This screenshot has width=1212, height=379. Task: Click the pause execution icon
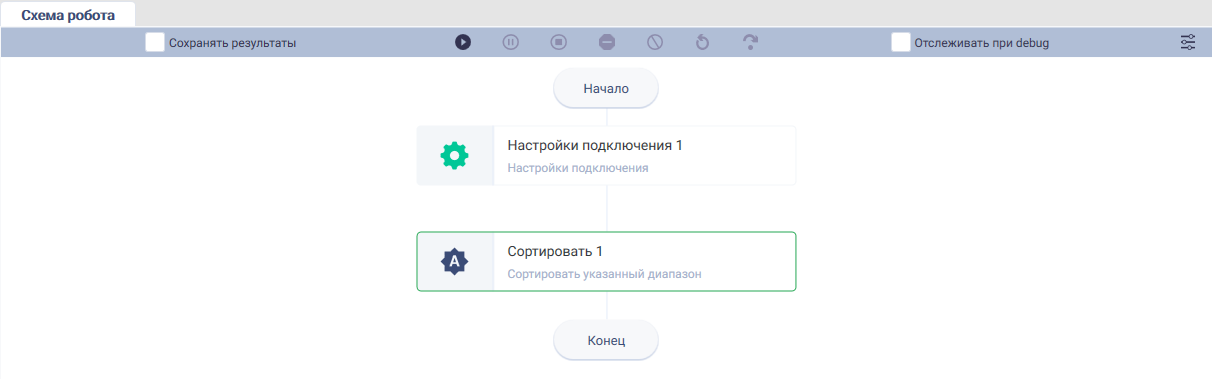(511, 42)
